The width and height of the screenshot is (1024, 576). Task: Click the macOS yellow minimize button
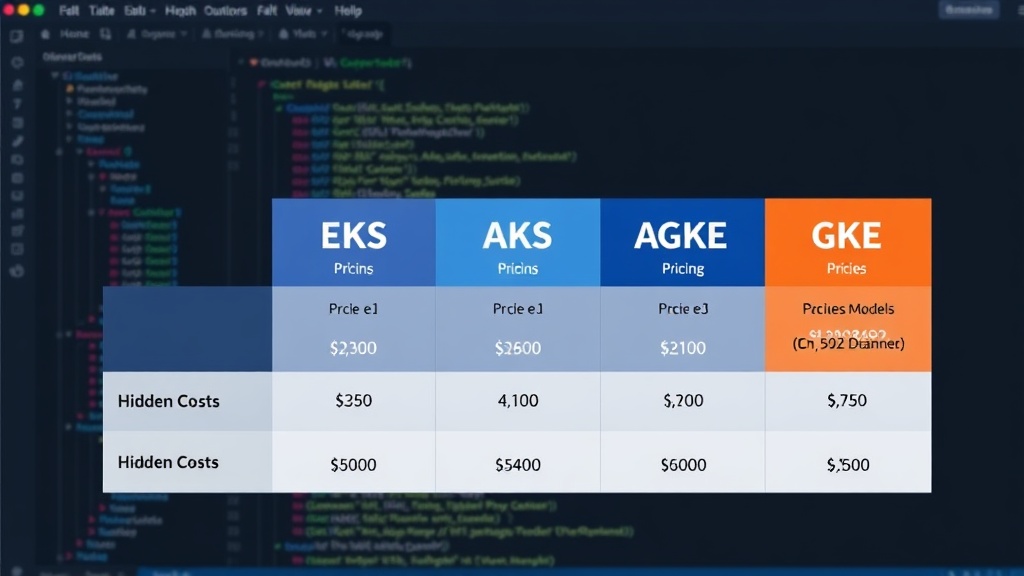(24, 10)
